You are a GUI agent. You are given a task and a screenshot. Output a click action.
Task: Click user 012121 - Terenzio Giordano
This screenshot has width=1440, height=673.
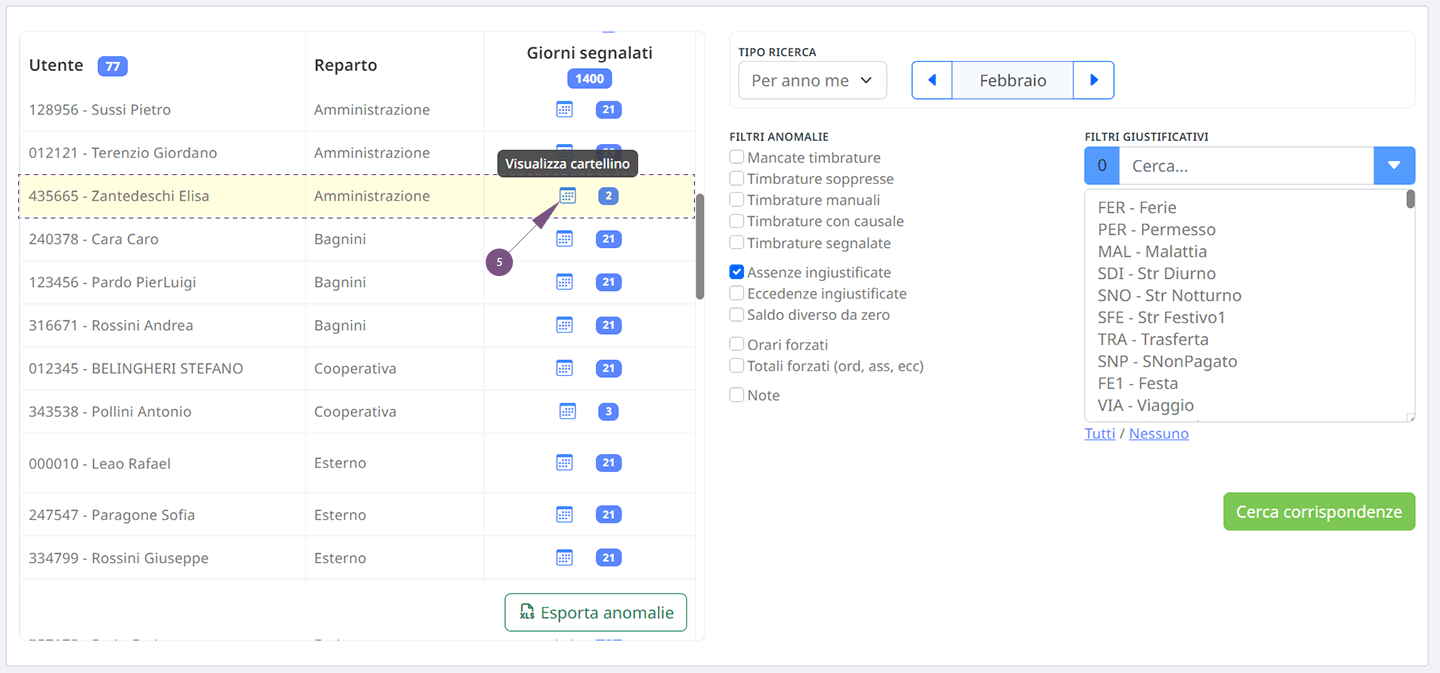pos(123,153)
